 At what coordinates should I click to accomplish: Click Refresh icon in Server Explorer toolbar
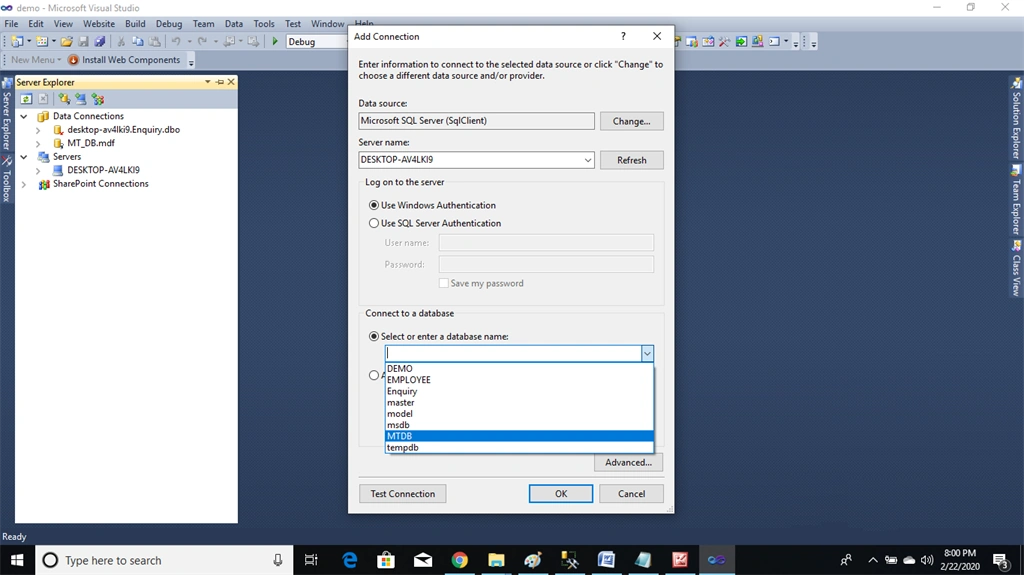26,99
